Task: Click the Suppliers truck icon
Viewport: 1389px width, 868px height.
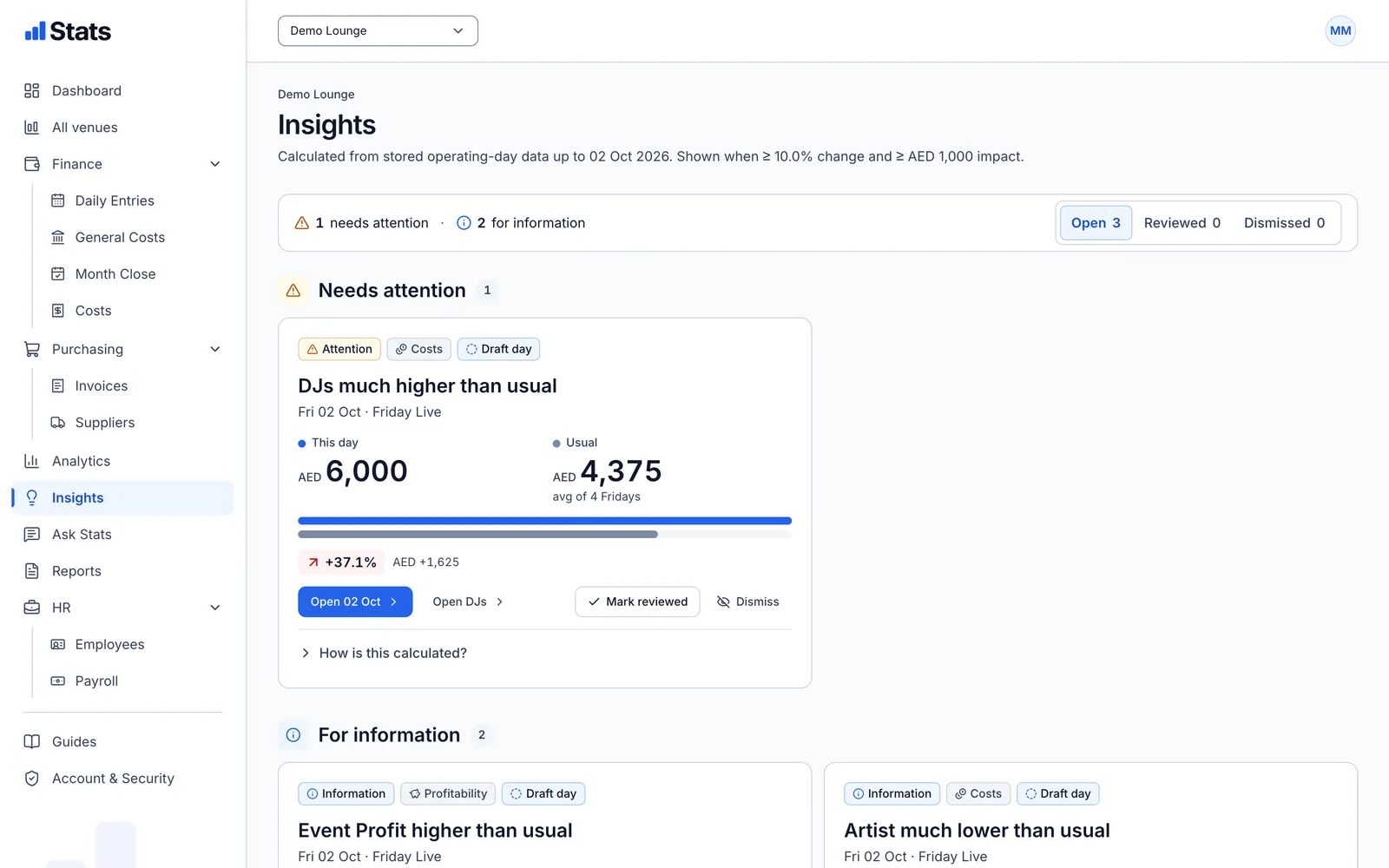Action: (58, 423)
